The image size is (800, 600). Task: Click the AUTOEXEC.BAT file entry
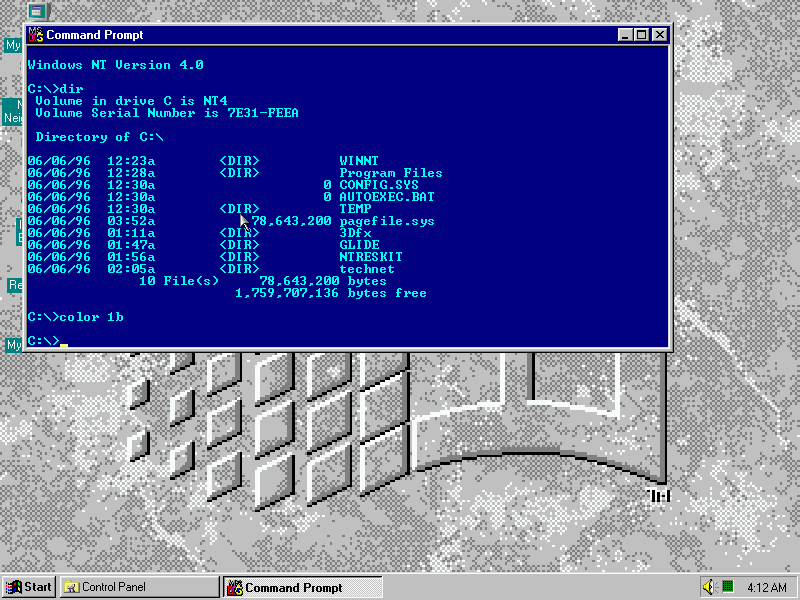(x=387, y=197)
